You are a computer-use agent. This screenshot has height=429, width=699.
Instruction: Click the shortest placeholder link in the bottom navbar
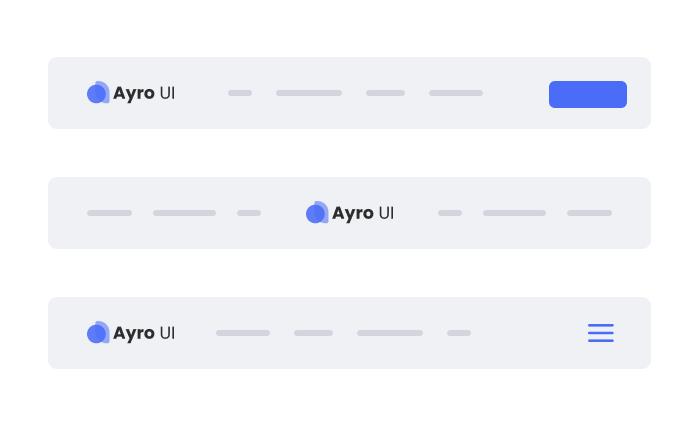(459, 333)
